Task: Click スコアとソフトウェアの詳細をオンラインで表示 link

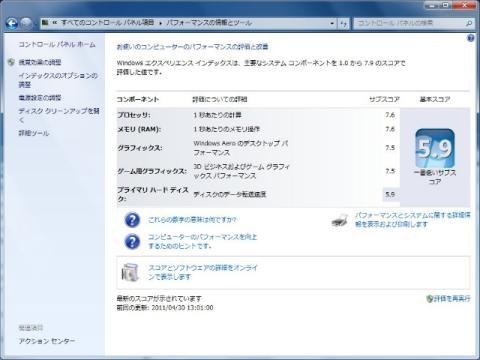Action: [x=203, y=272]
